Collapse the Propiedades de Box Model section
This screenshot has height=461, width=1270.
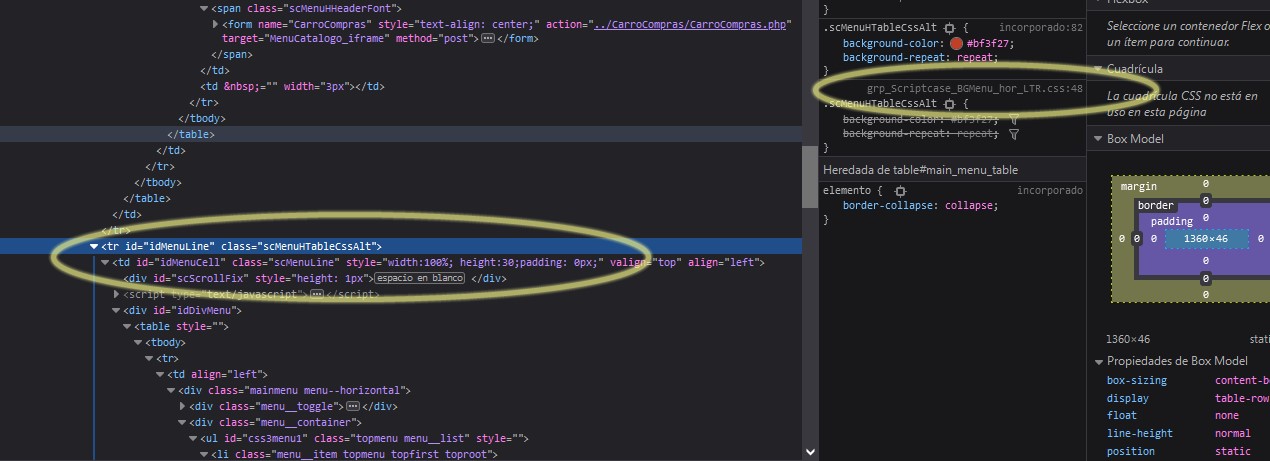(x=1097, y=361)
